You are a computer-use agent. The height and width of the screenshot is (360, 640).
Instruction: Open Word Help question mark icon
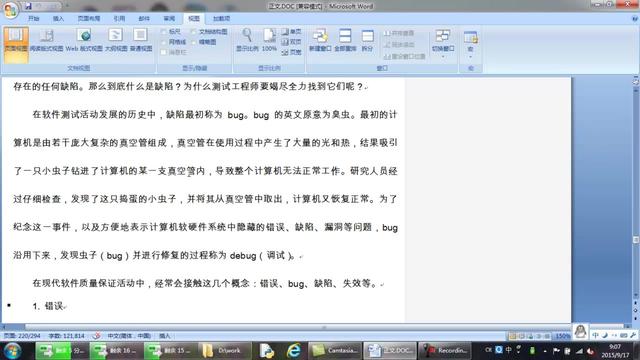(635, 18)
